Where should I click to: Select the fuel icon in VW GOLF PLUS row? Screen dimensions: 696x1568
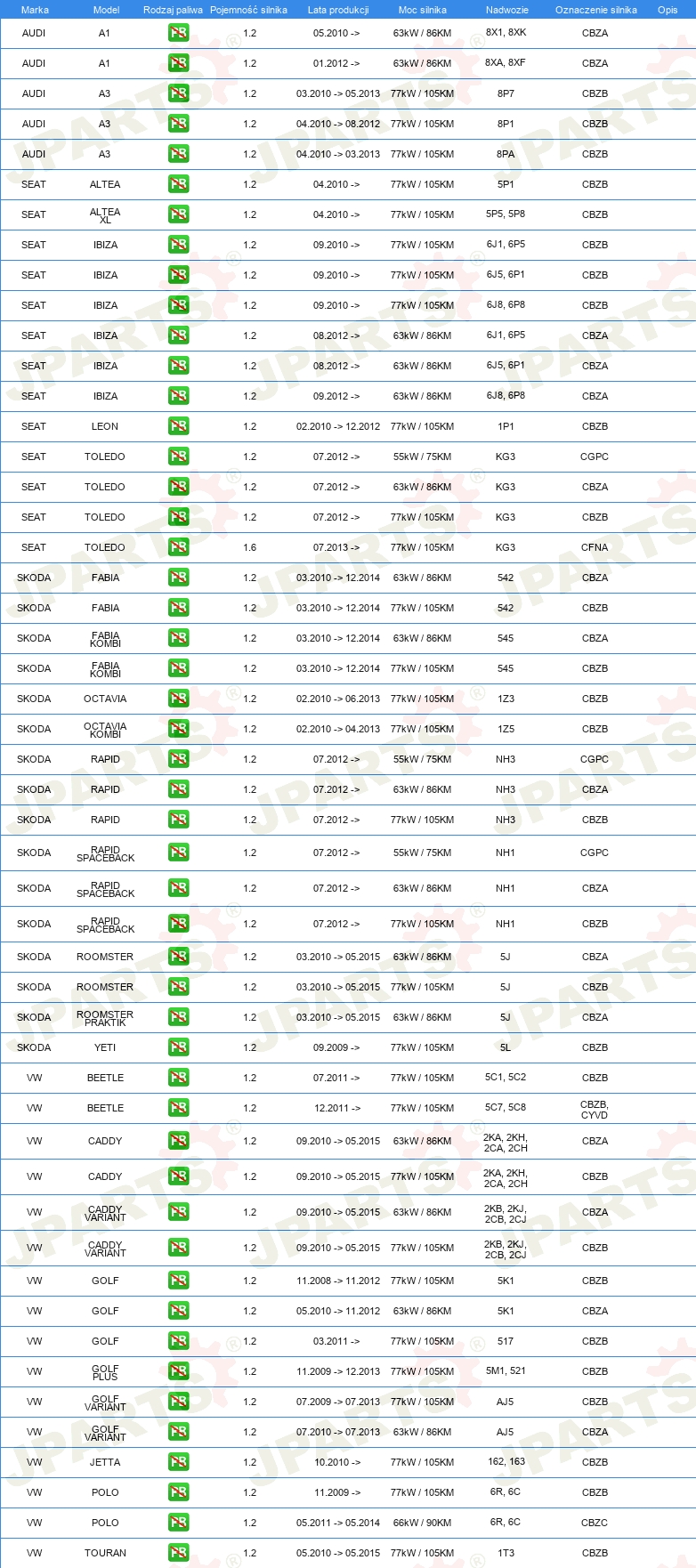click(178, 1371)
